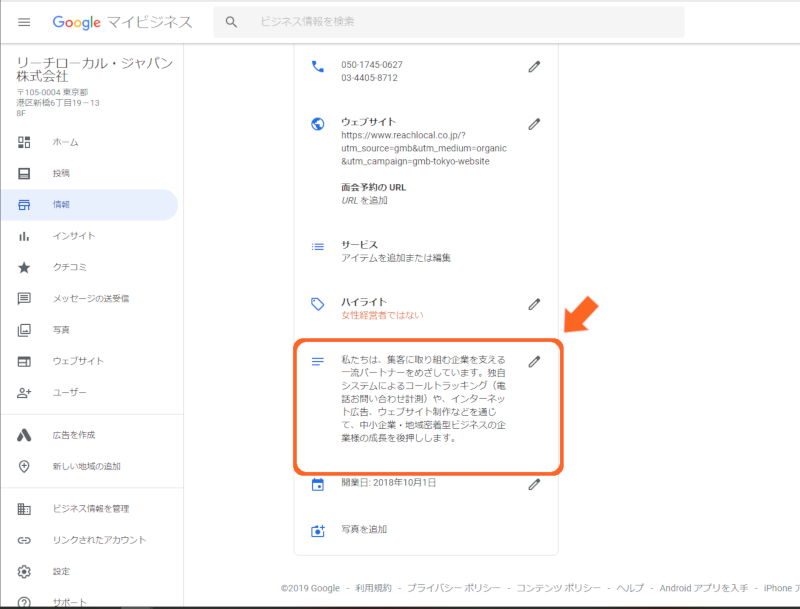Open クチコミ reviews in the sidebar
This screenshot has width=800, height=609.
pyautogui.click(x=89, y=267)
